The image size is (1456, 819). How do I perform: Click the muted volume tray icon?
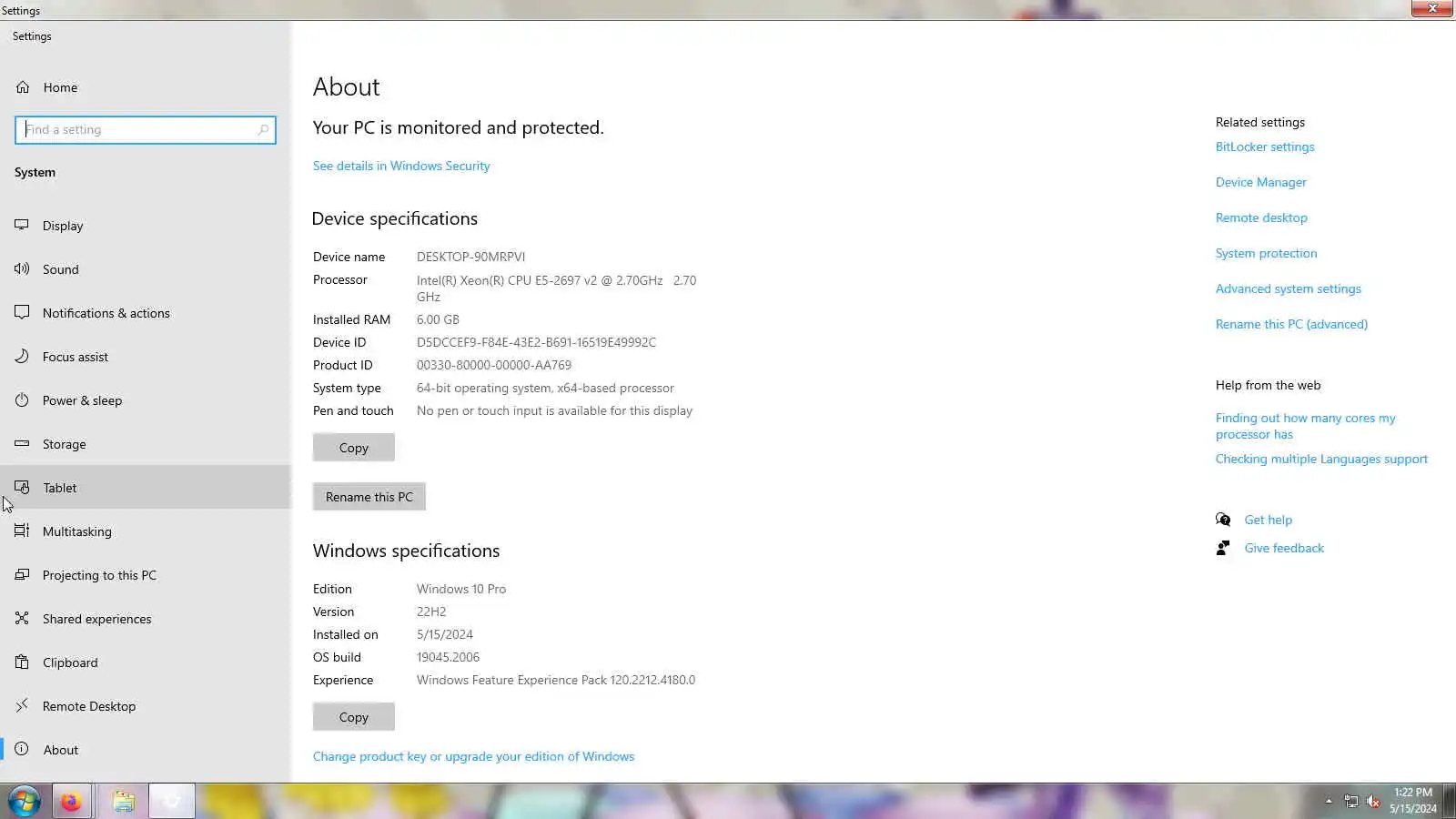1374,802
